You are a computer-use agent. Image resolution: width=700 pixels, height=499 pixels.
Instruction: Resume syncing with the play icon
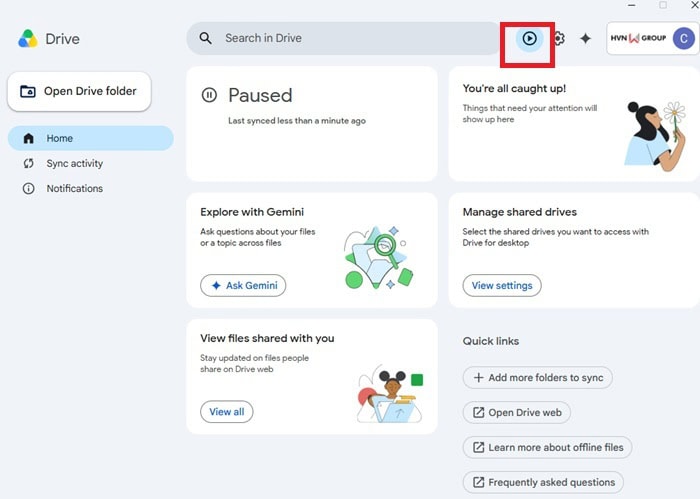coord(529,38)
